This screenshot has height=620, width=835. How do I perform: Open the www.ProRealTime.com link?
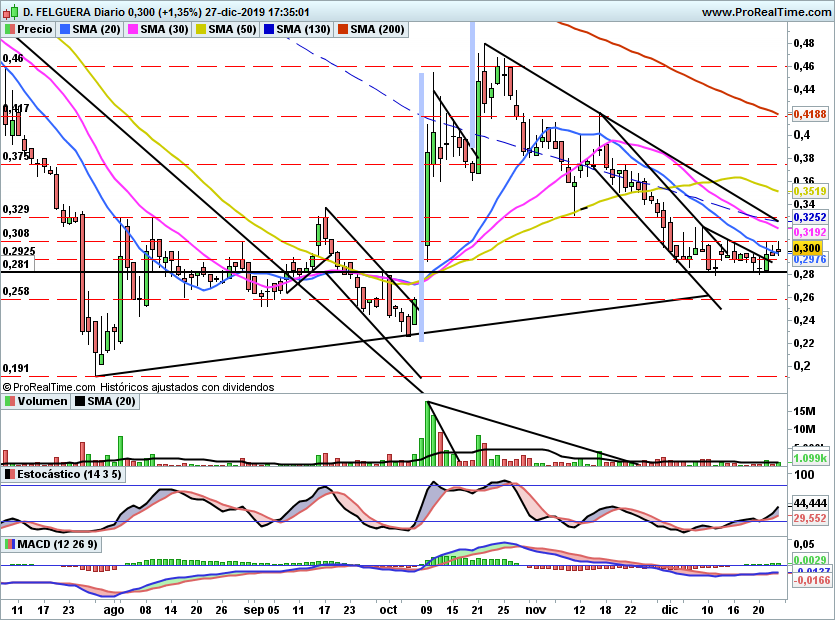point(765,12)
